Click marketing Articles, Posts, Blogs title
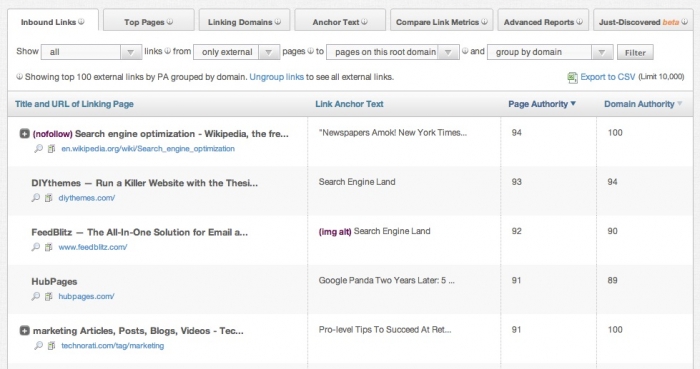The image size is (700, 369). [x=138, y=331]
